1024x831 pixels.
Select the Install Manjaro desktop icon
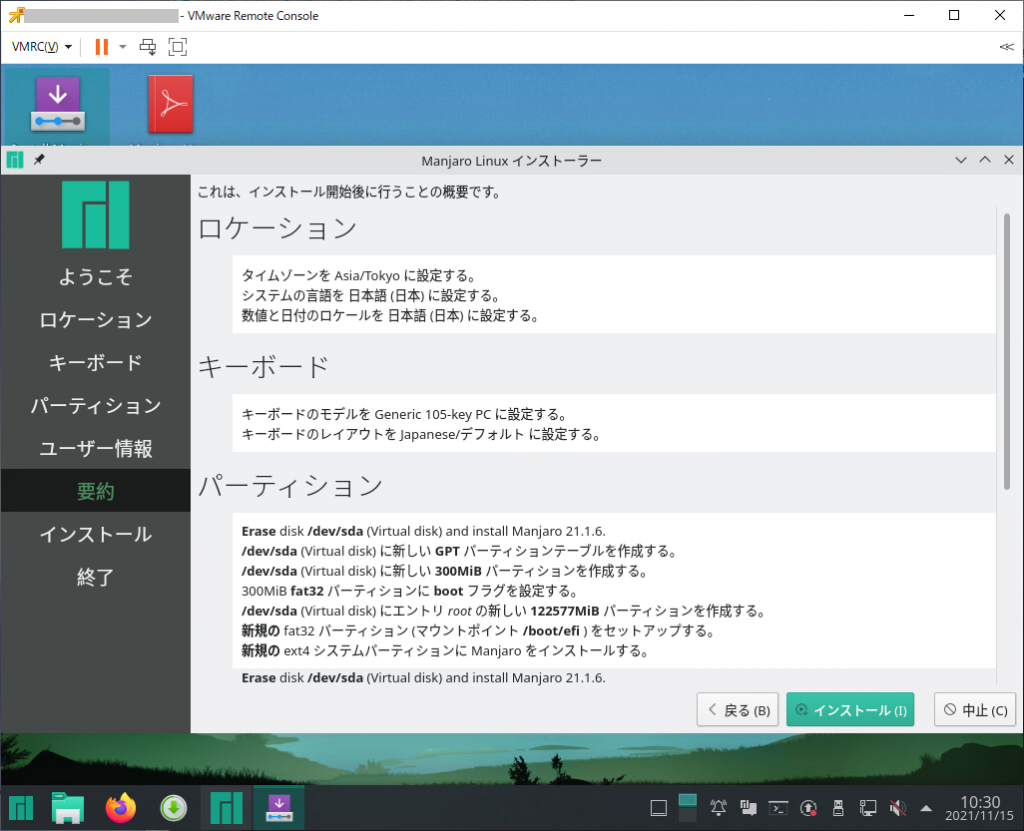[57, 105]
